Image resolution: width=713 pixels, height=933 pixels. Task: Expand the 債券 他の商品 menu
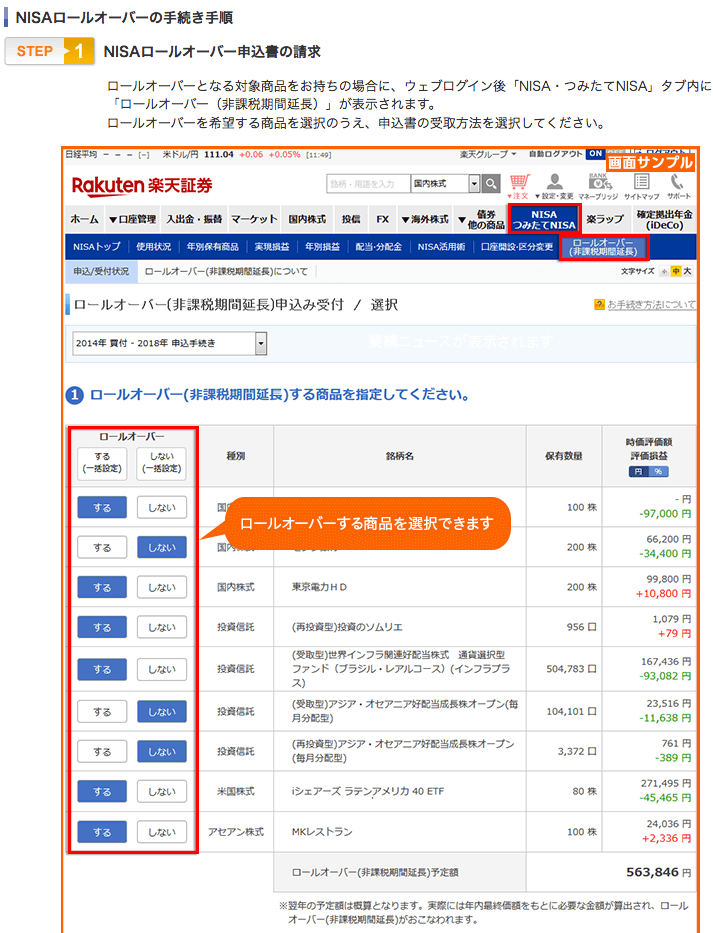(481, 220)
